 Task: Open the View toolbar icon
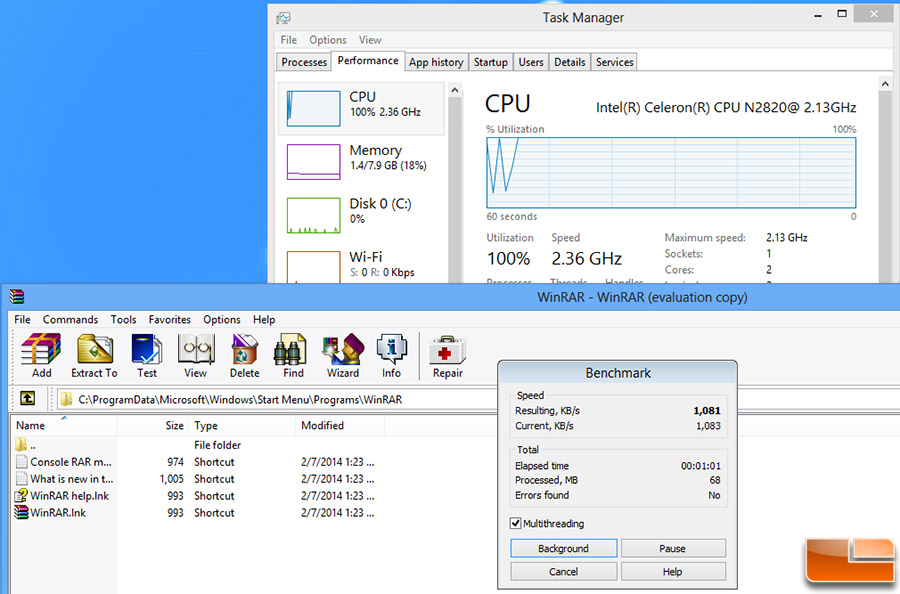tap(196, 355)
